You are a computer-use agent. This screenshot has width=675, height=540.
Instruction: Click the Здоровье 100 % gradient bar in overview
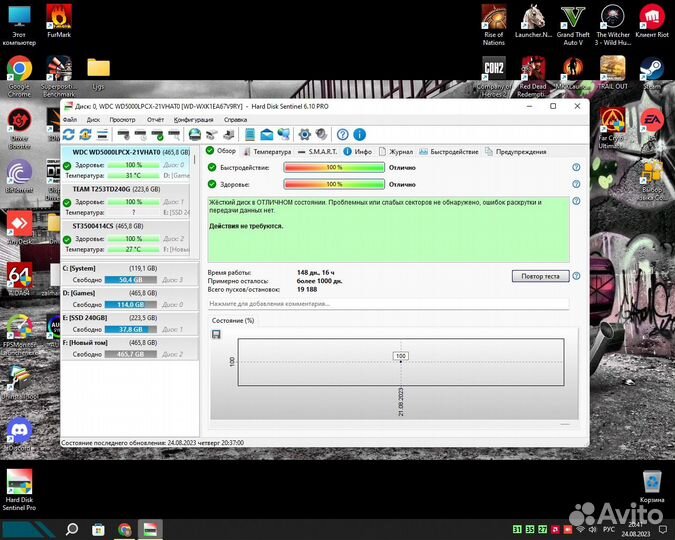[x=334, y=184]
